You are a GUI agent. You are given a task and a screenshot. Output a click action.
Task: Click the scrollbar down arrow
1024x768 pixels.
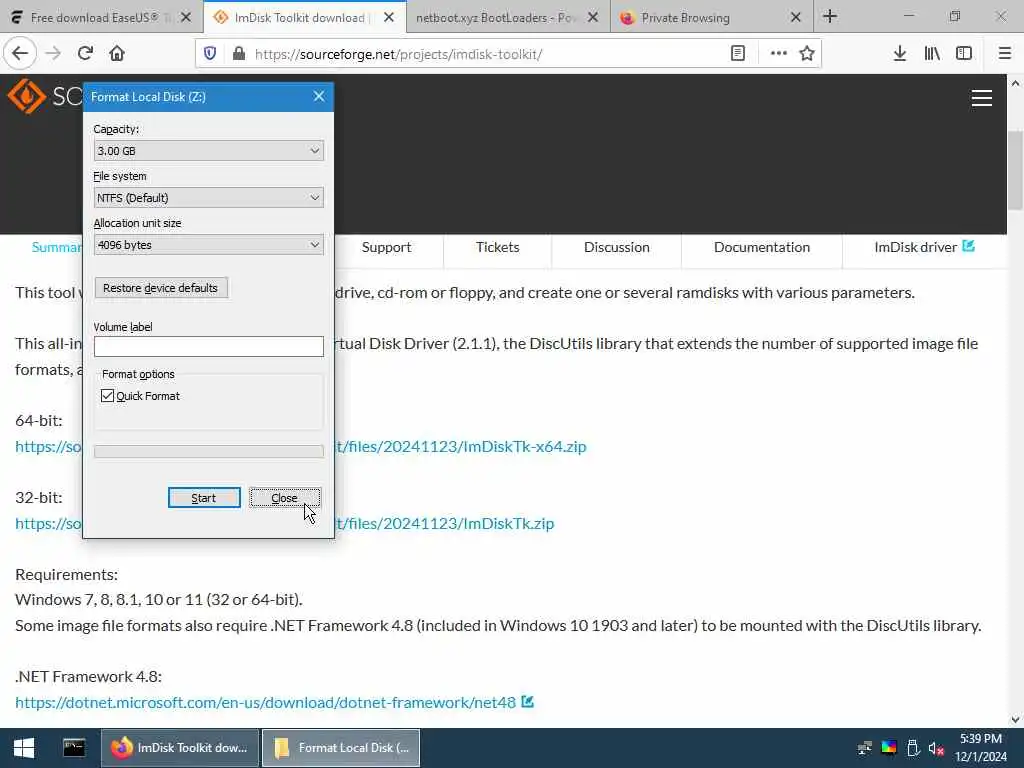1015,720
